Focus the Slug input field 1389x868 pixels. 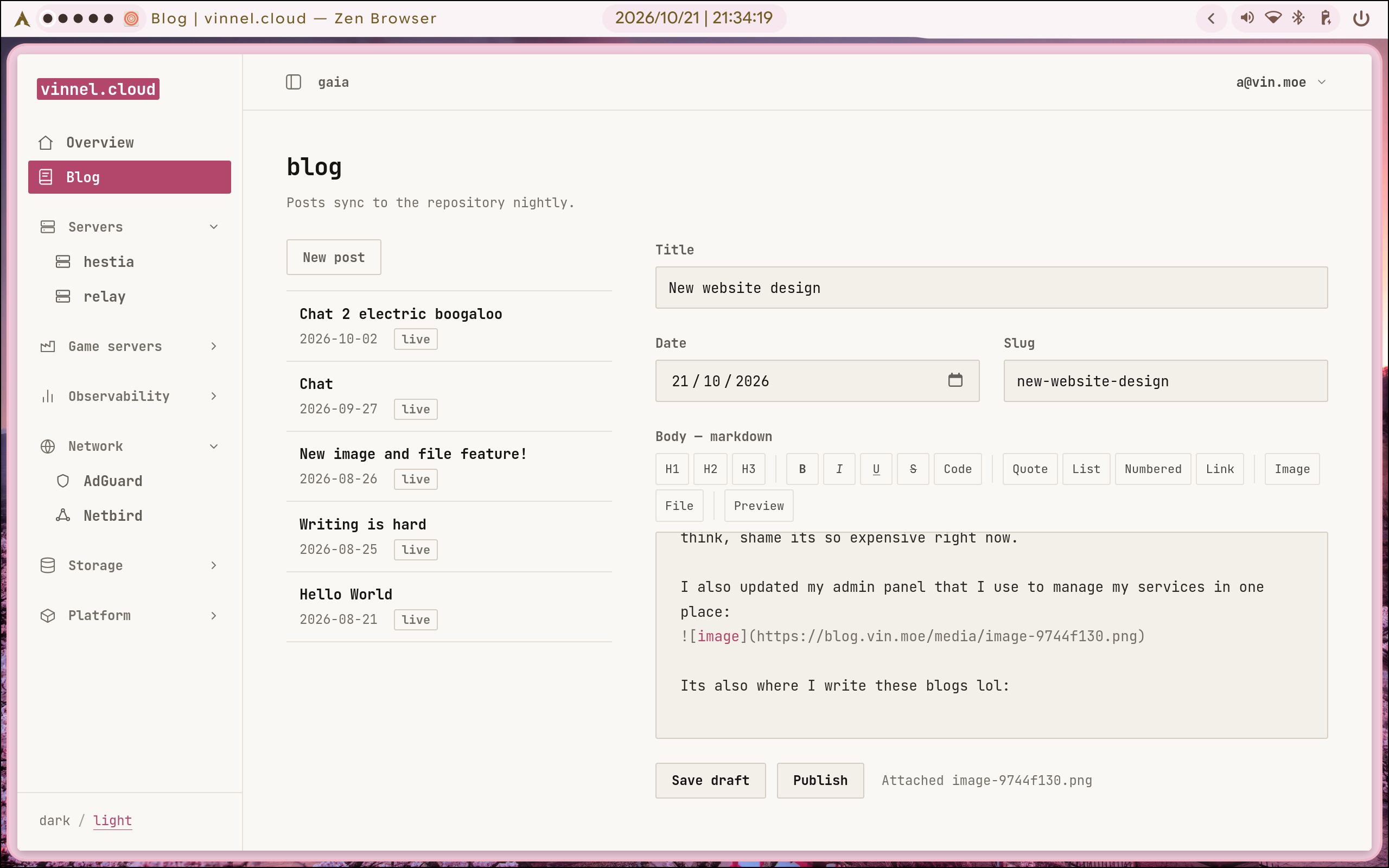coord(1165,381)
